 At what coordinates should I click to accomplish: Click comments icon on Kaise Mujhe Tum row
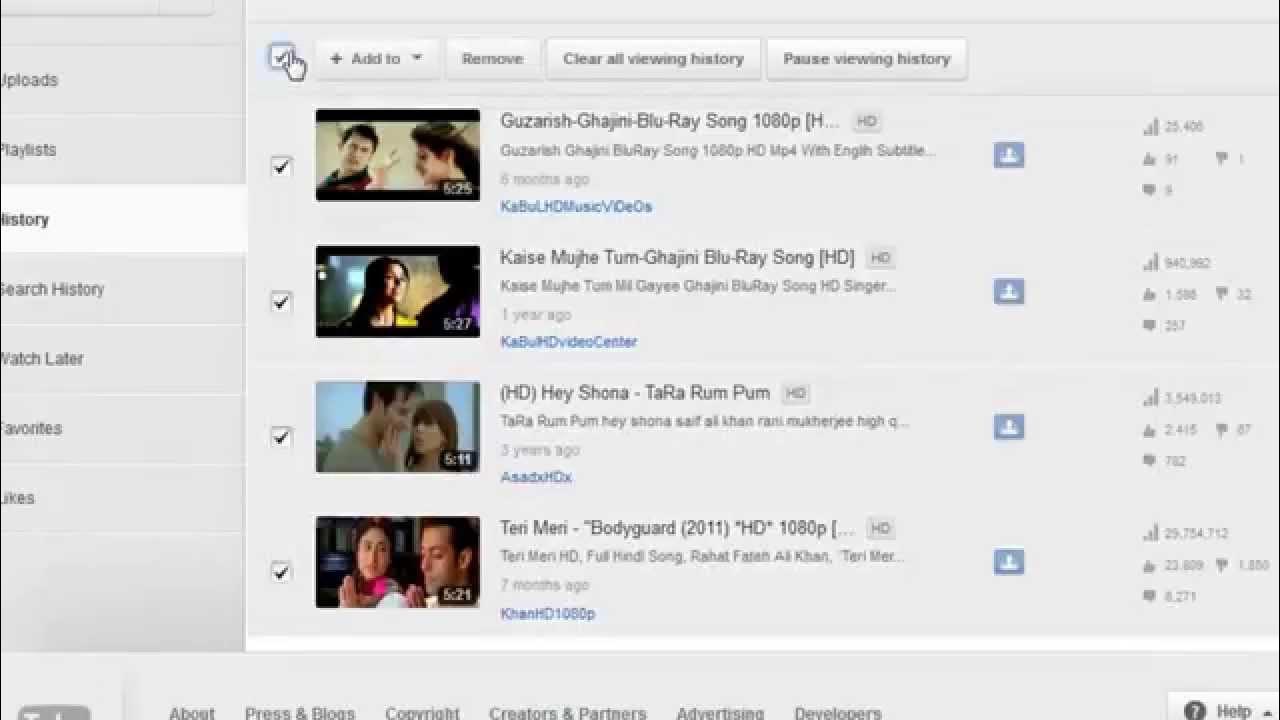coord(1150,325)
